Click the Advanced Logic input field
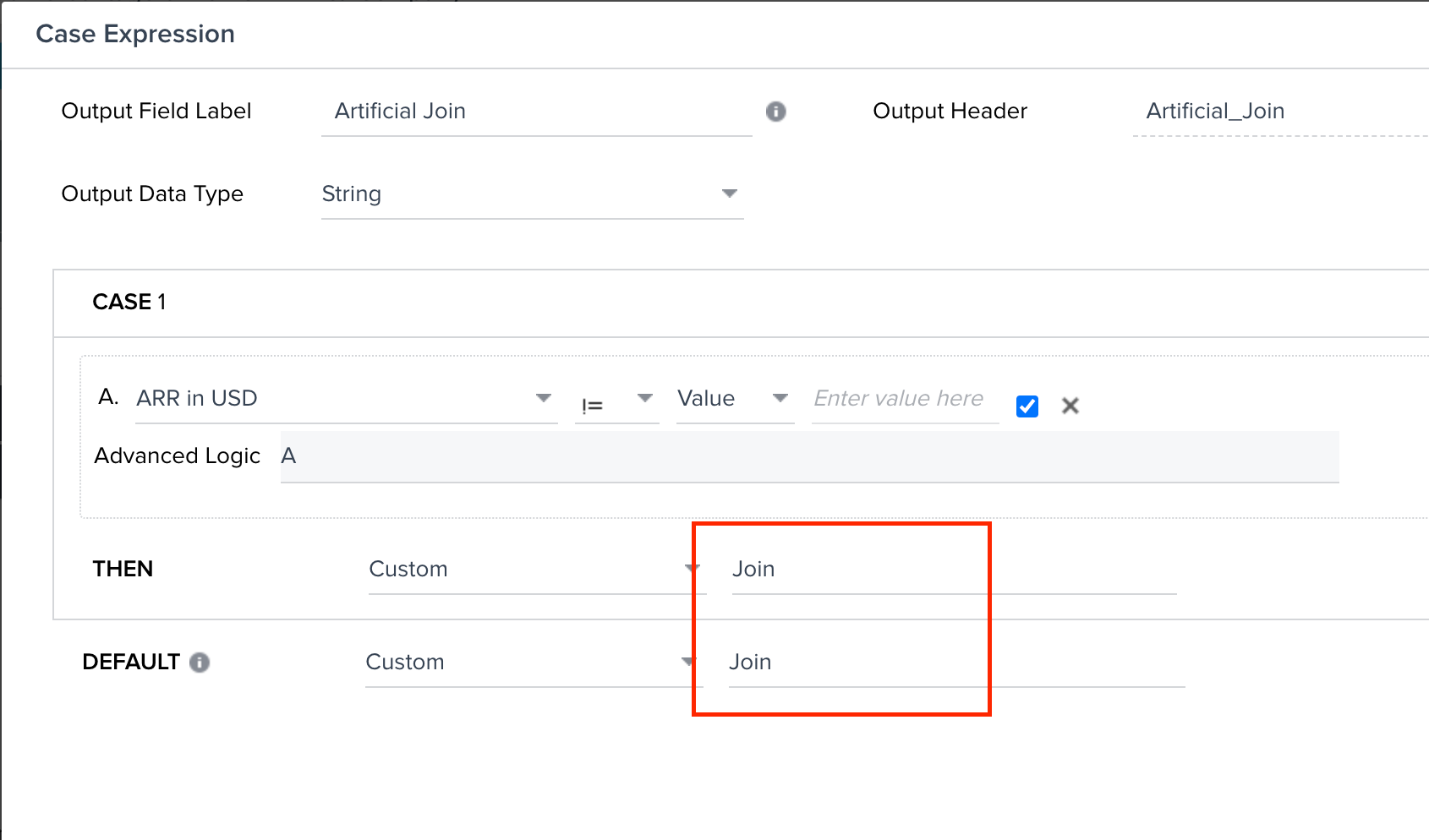This screenshot has width=1429, height=840. [x=809, y=456]
